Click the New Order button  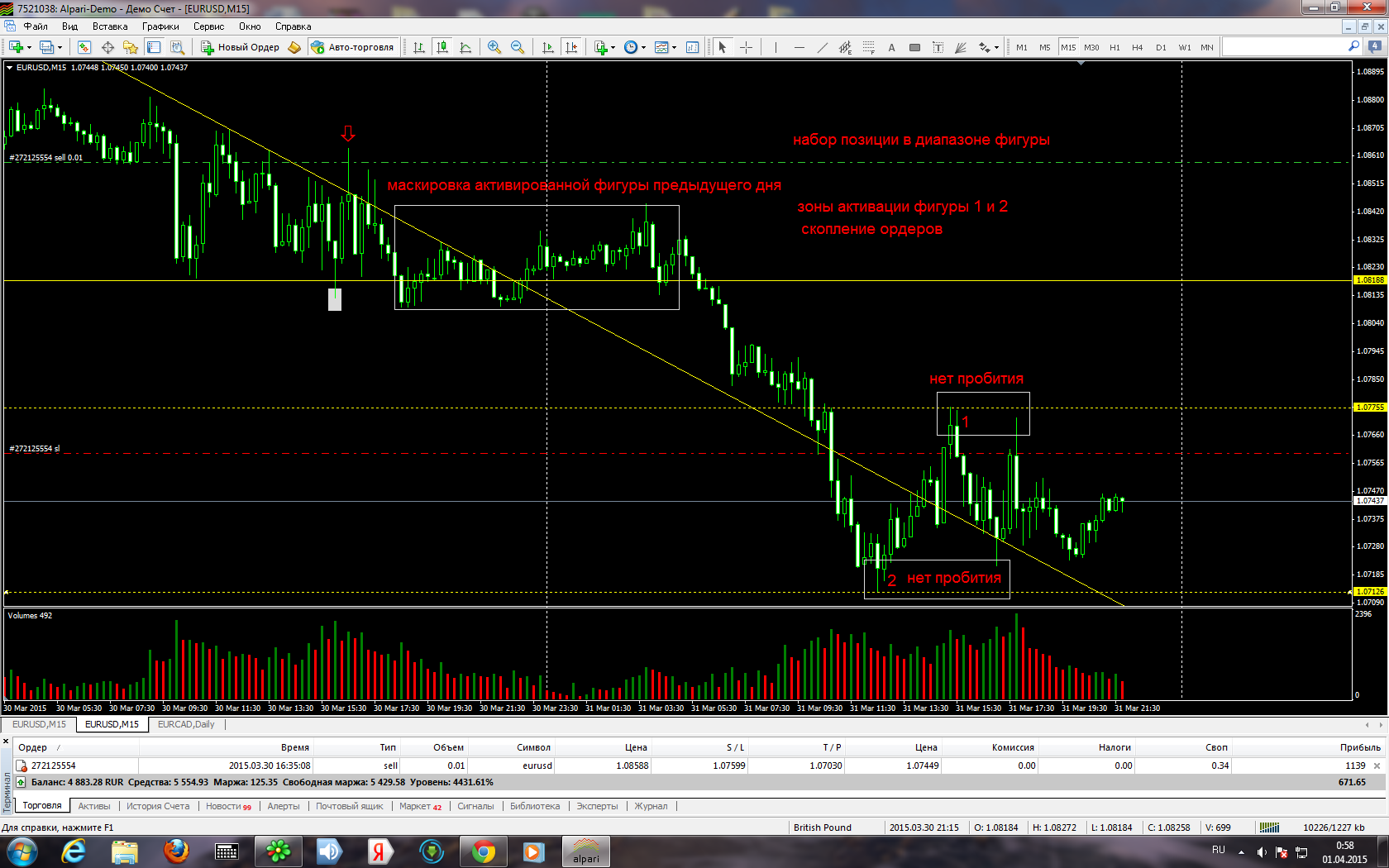(x=240, y=47)
